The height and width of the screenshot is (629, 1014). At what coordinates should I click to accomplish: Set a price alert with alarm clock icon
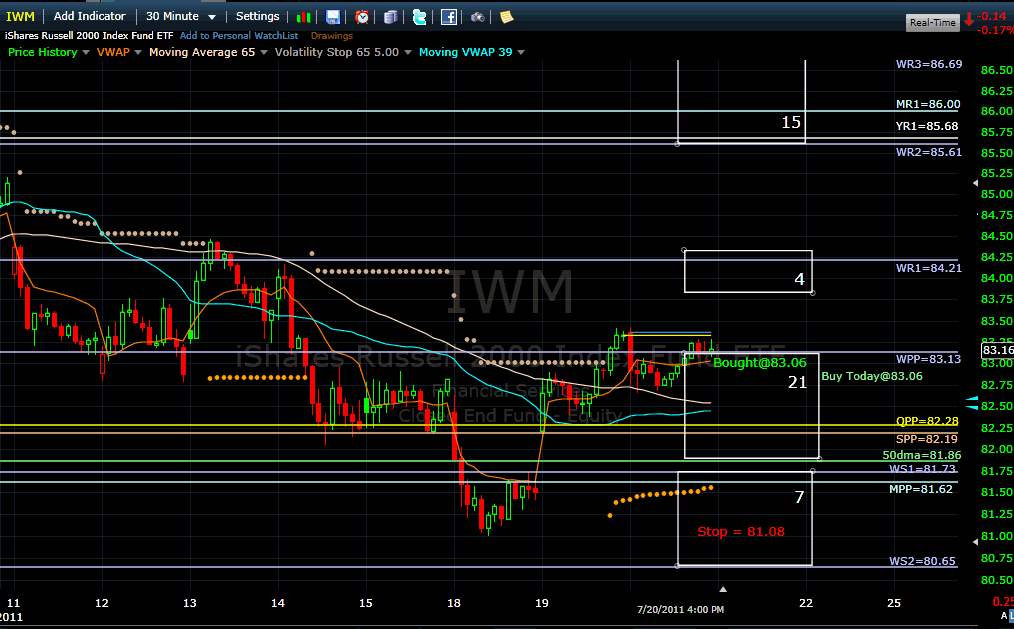(361, 17)
